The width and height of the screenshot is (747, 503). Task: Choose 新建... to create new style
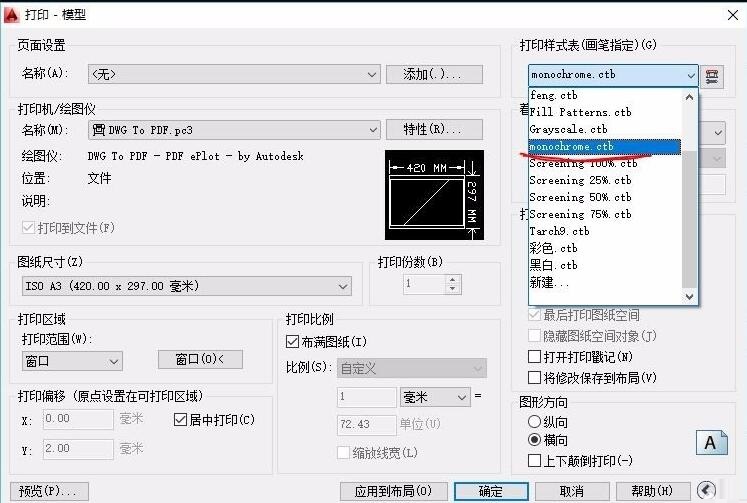[605, 282]
